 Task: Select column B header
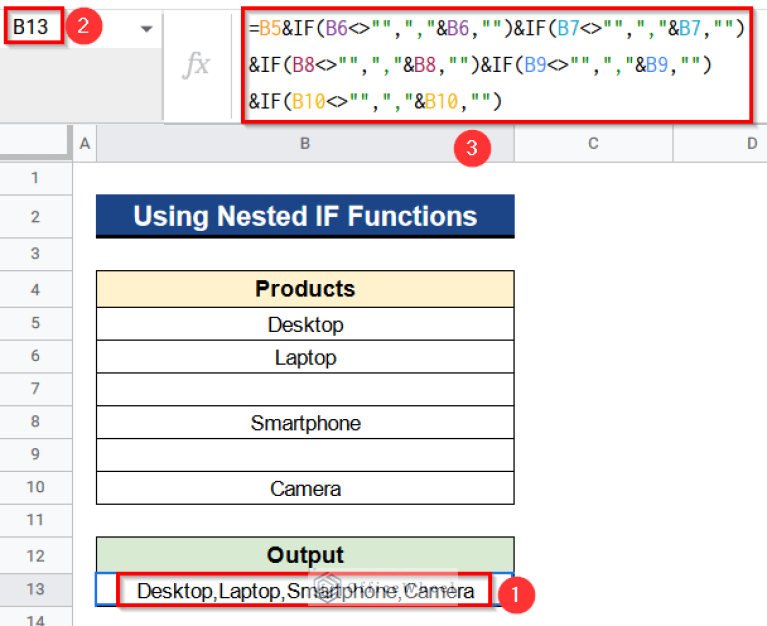pyautogui.click(x=304, y=145)
